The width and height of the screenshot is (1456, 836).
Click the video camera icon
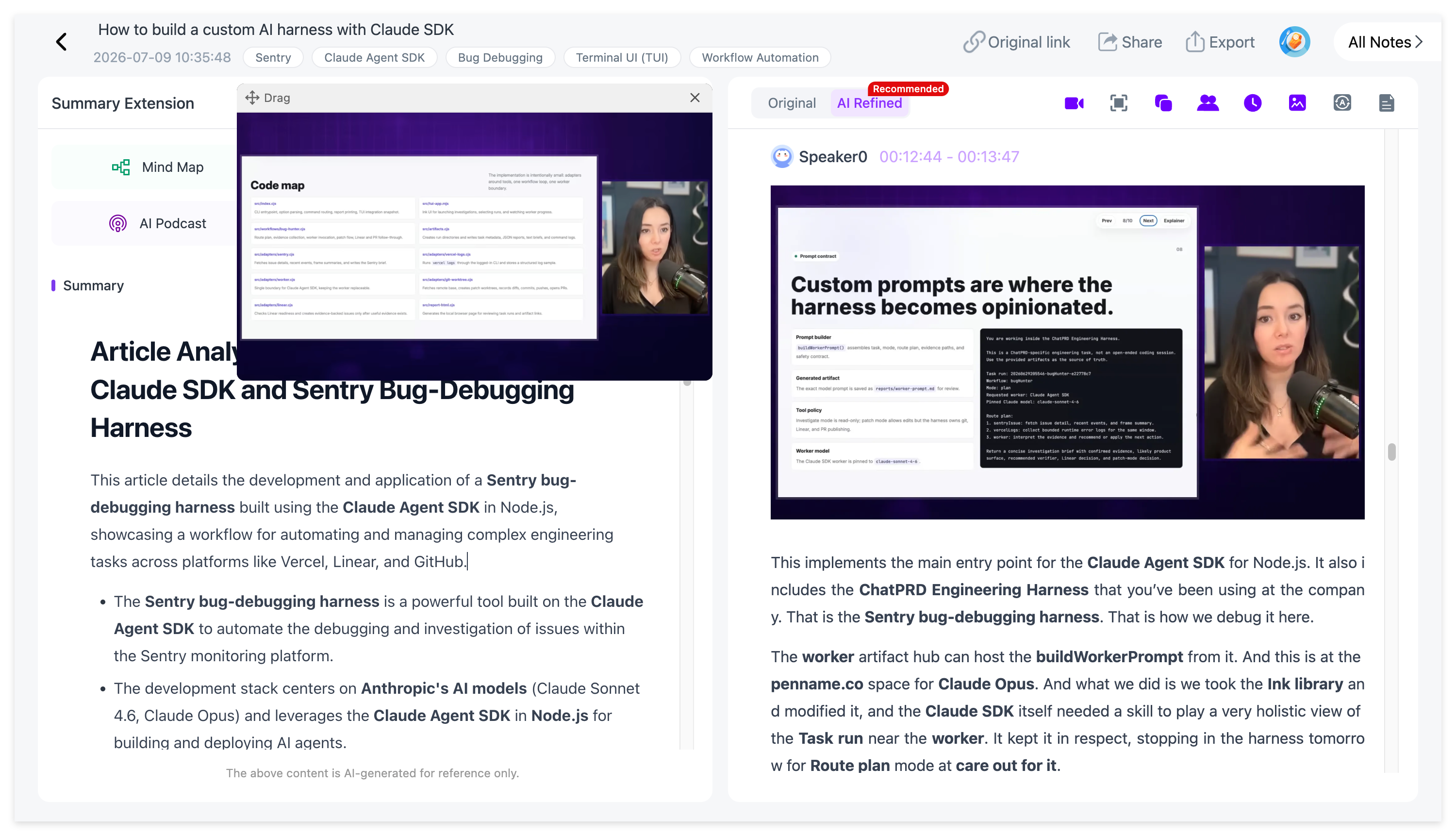coord(1074,103)
